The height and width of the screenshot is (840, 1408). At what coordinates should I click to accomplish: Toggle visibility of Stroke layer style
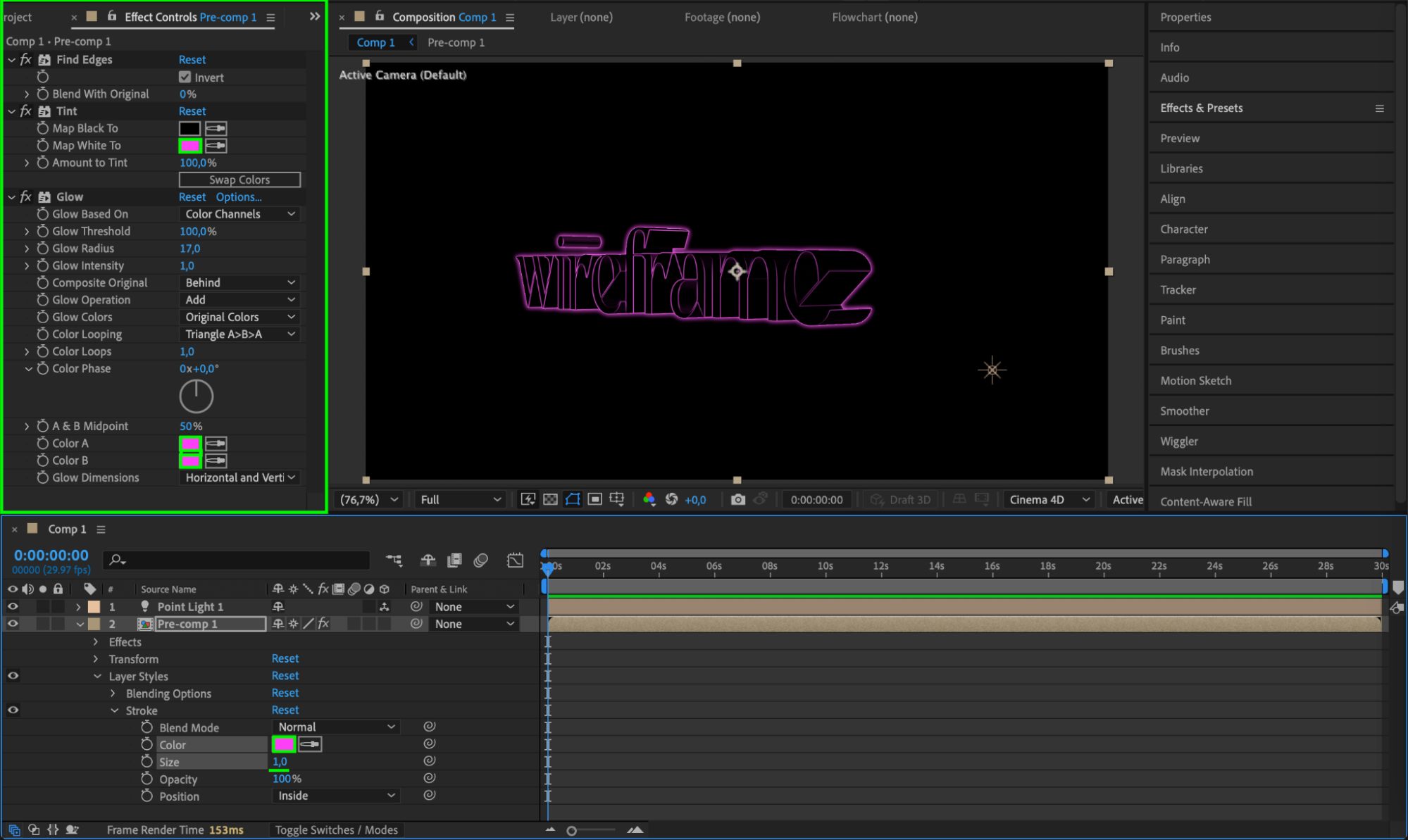coord(13,710)
